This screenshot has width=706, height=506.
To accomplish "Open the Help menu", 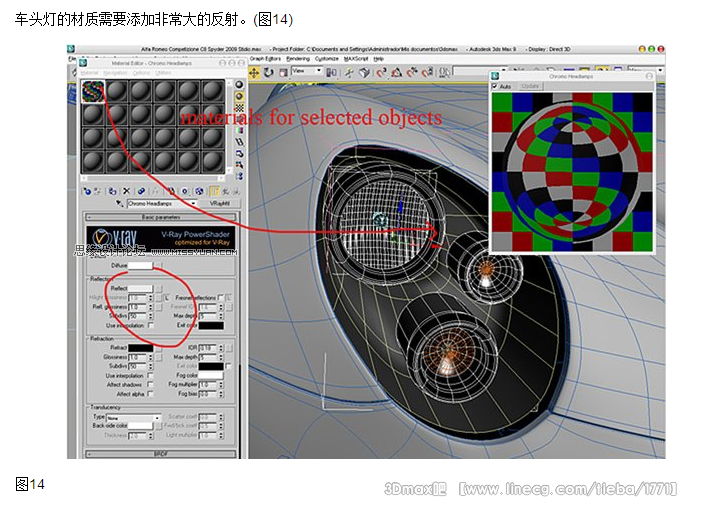I will 379,59.
